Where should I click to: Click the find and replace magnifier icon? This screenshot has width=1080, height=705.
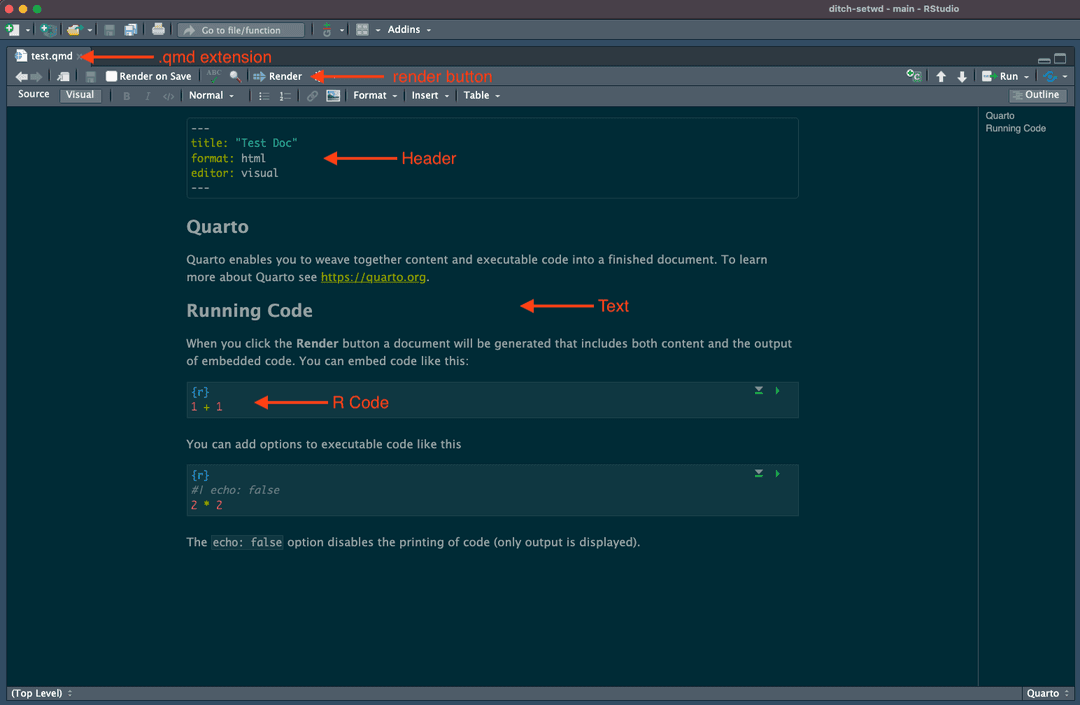pos(235,76)
